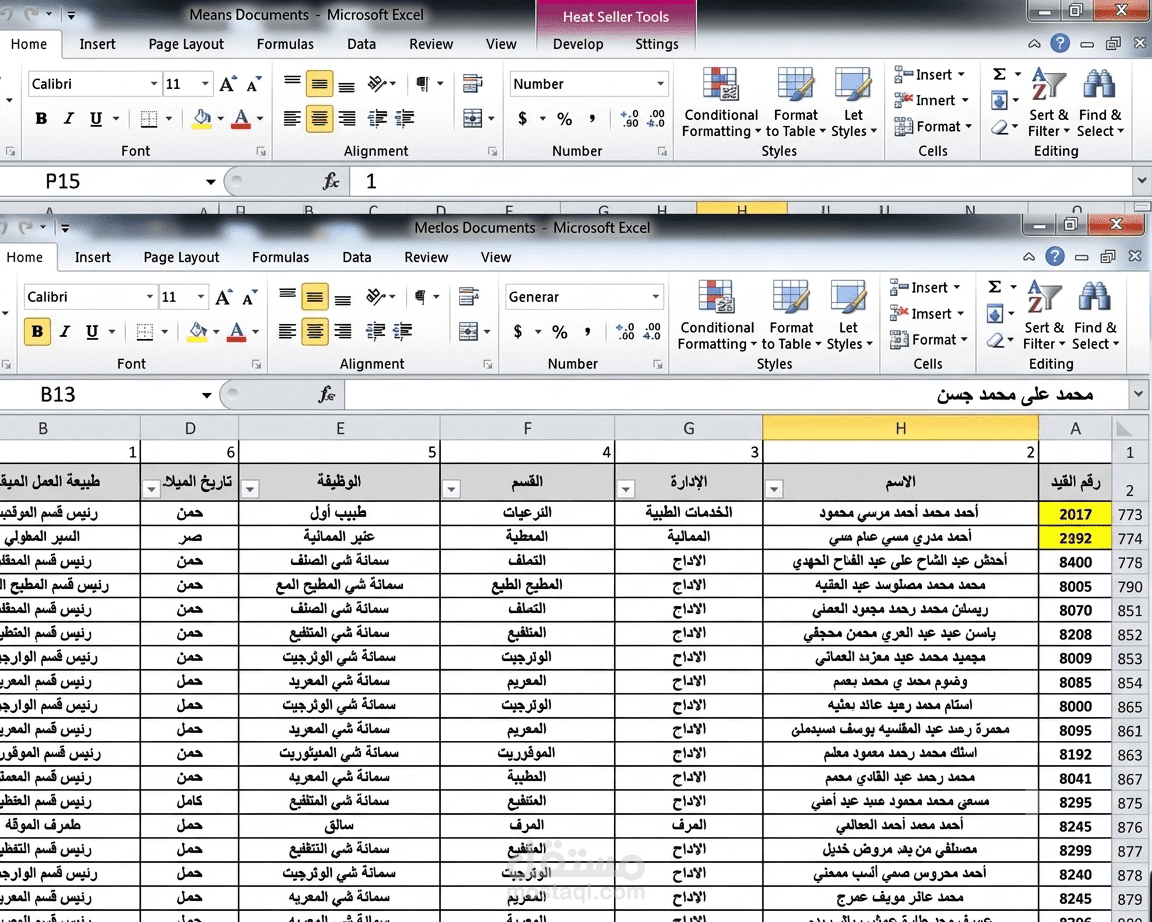Screen dimensions: 1152x922
Task: Open Formulas tab in front window
Action: [281, 257]
